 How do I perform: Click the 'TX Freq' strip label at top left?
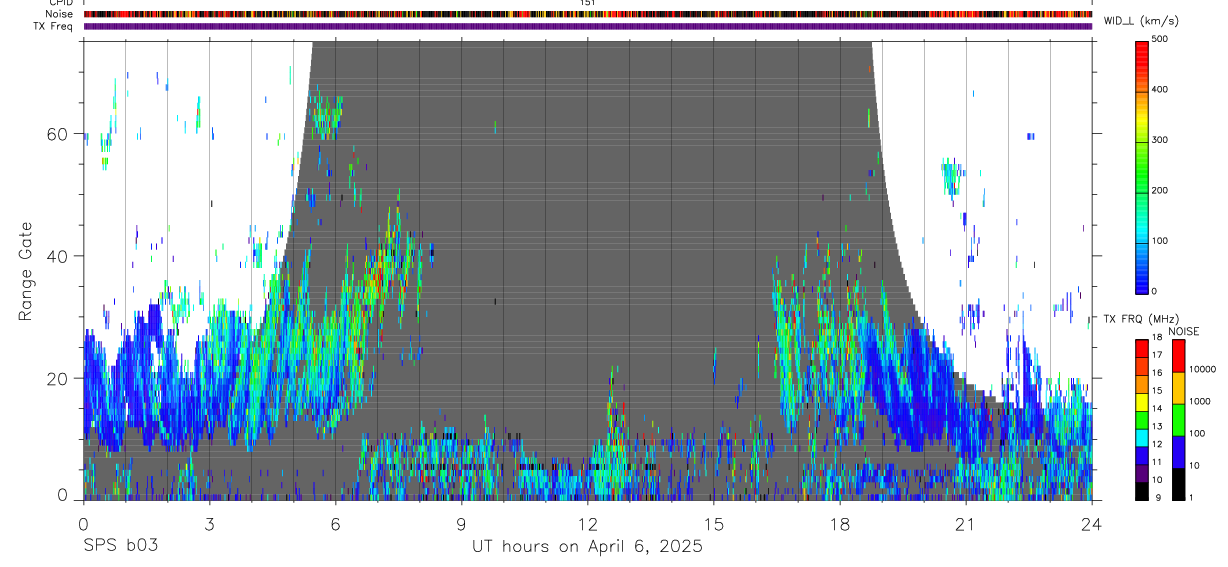(x=53, y=26)
